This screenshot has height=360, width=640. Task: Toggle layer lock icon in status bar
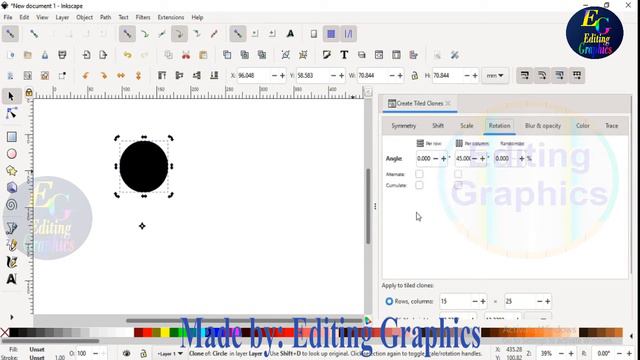coord(143,353)
